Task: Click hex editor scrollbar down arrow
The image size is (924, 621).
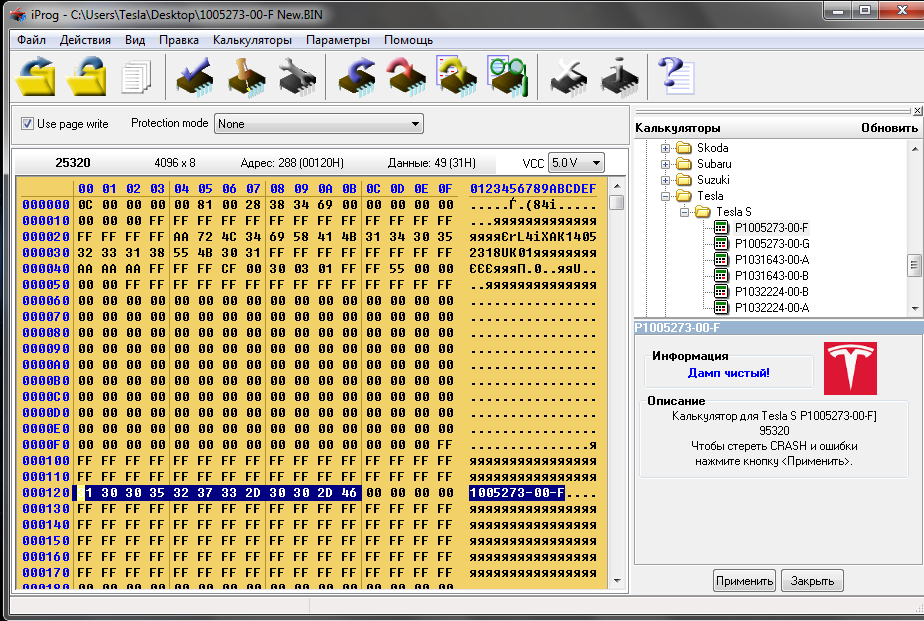Action: [x=616, y=580]
